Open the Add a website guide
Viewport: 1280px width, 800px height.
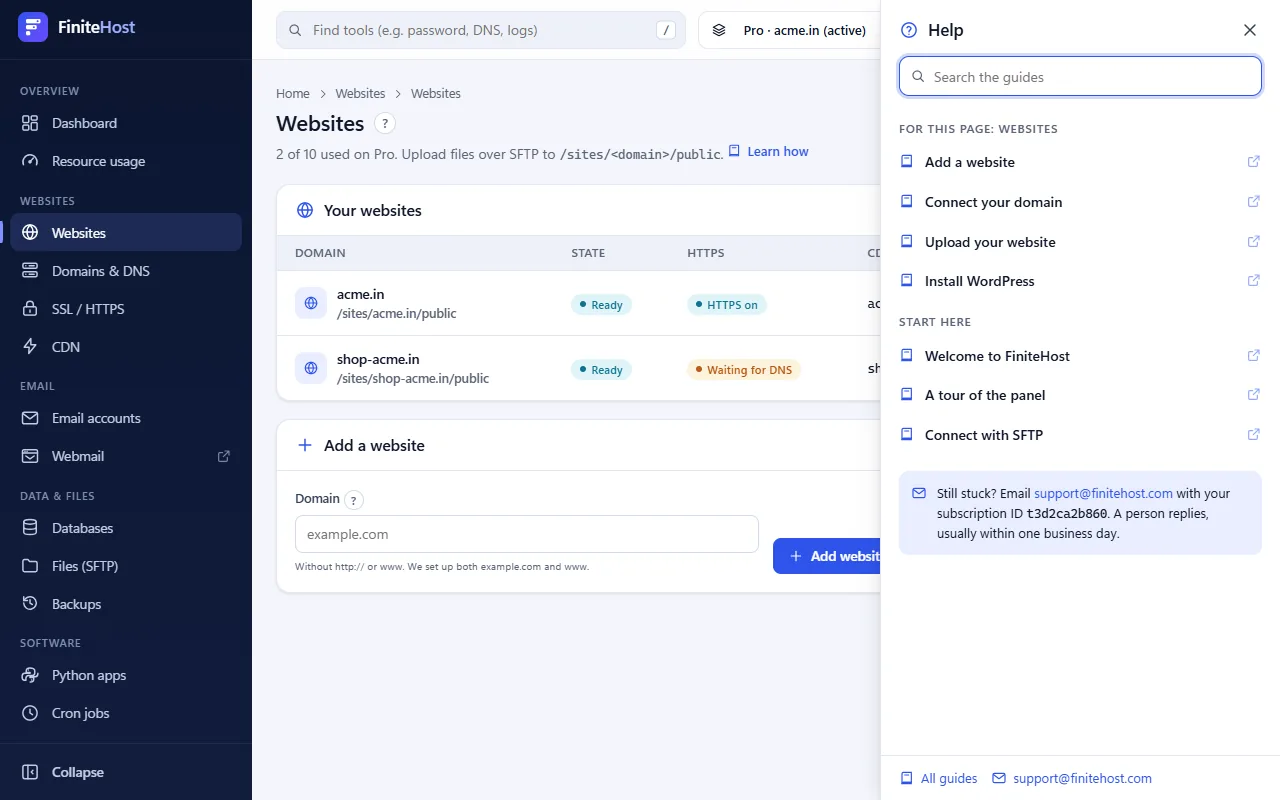point(1080,162)
